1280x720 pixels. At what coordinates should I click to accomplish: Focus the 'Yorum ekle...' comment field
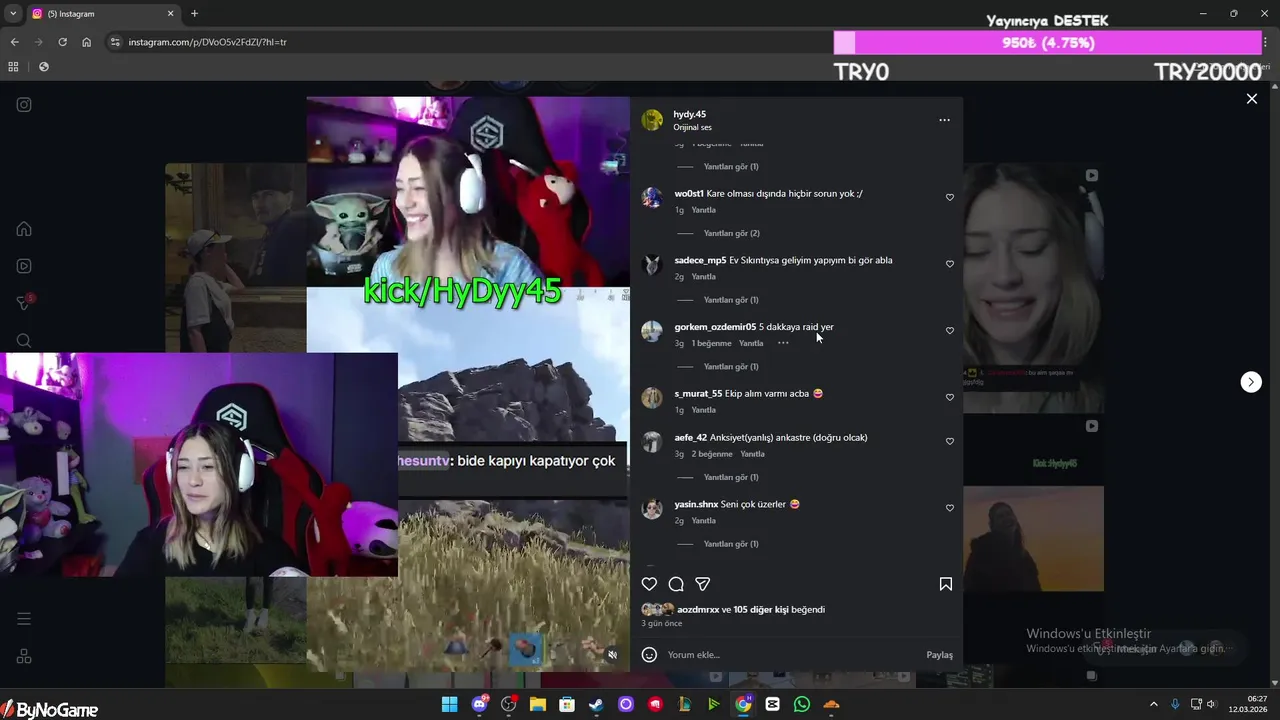tap(790, 655)
